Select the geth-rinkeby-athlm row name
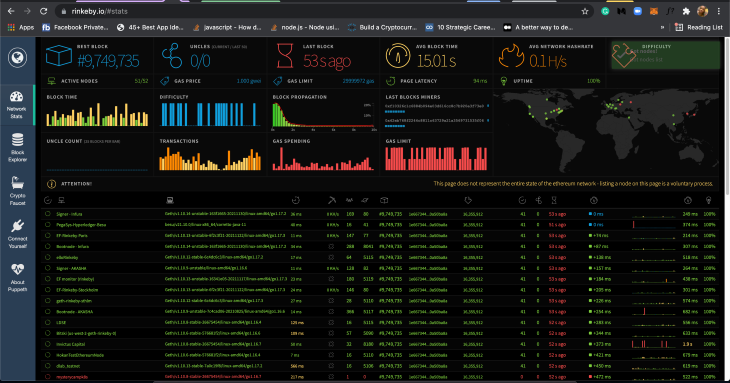 coord(74,301)
